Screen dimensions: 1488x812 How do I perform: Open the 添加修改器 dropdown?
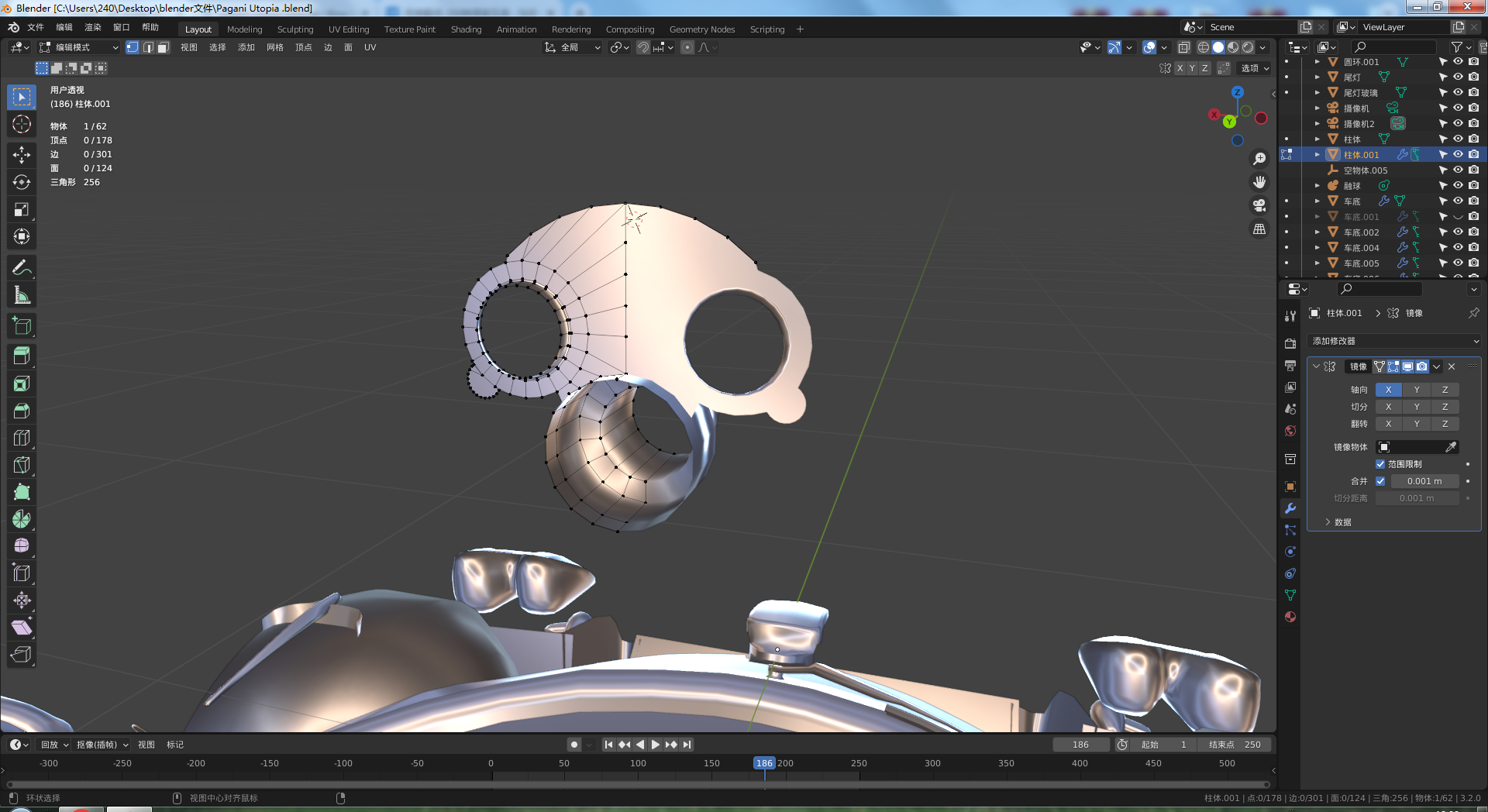pyautogui.click(x=1394, y=341)
